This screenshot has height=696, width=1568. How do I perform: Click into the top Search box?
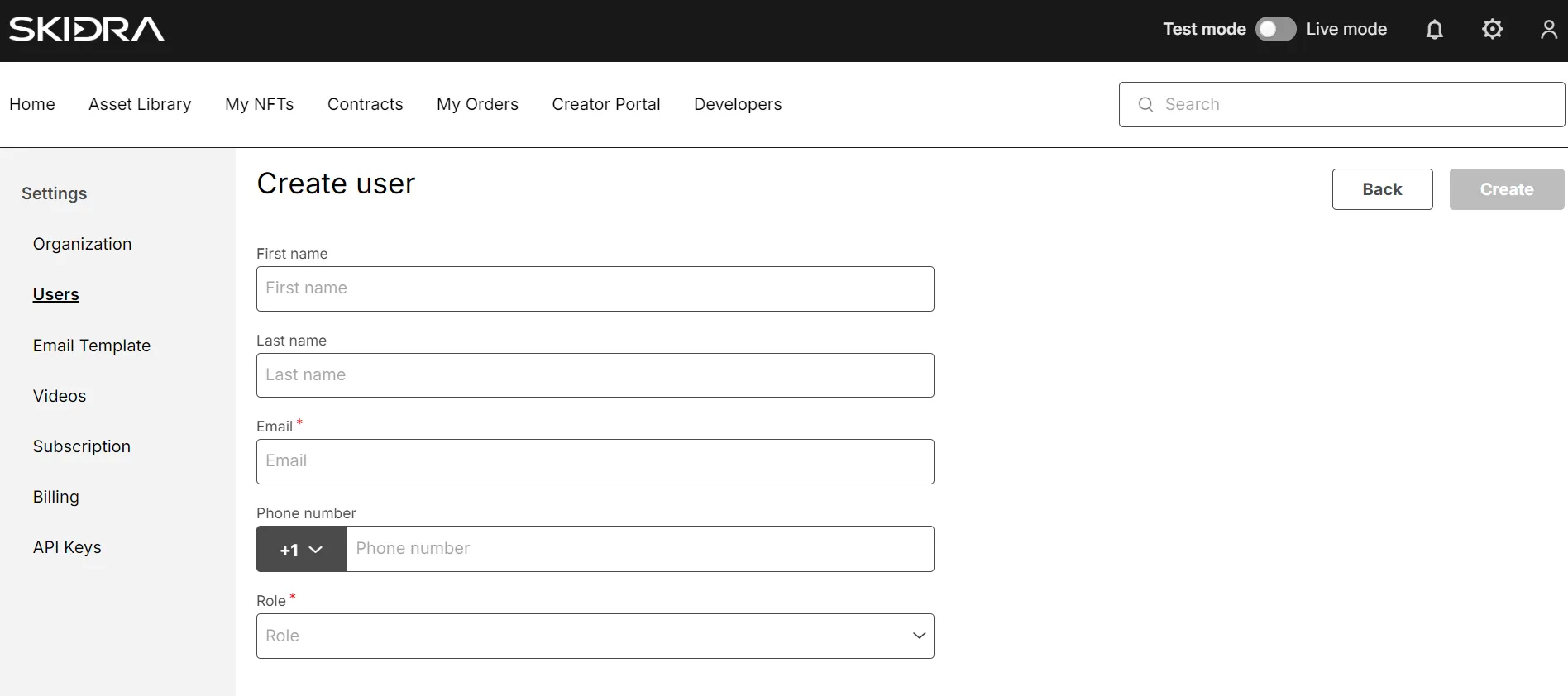[x=1341, y=104]
